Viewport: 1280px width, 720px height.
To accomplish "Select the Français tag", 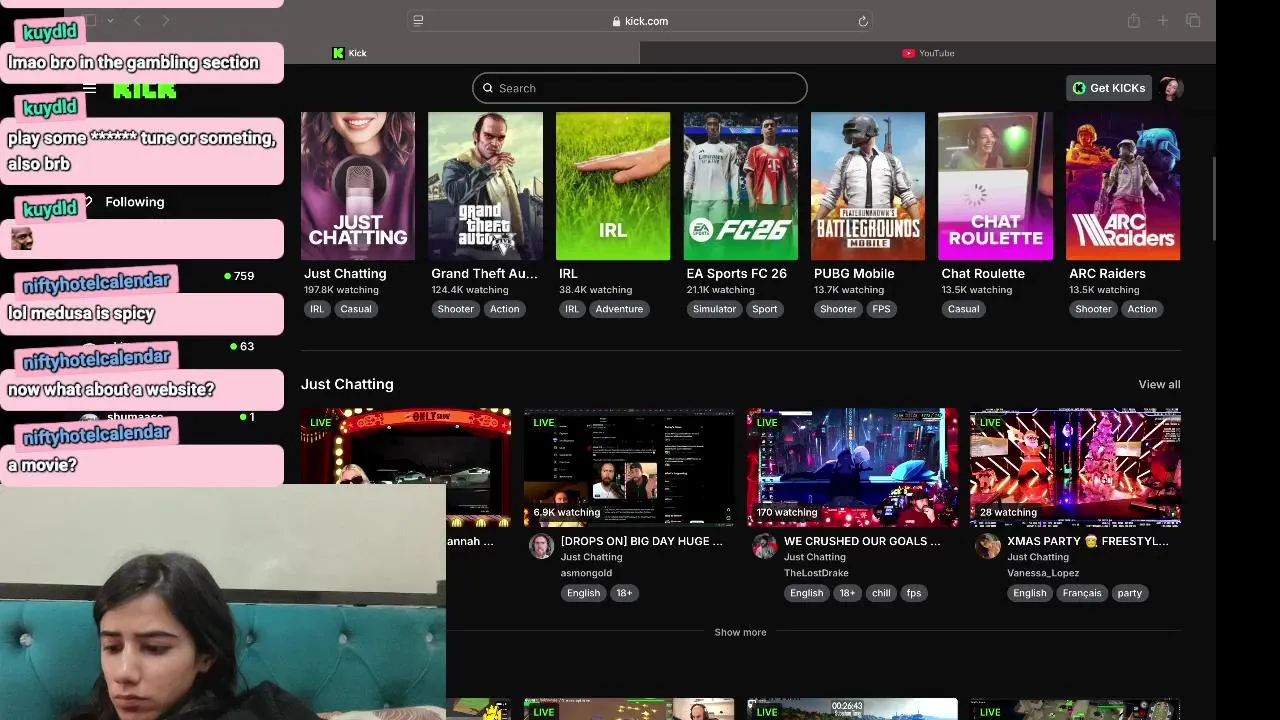I will tap(1082, 593).
